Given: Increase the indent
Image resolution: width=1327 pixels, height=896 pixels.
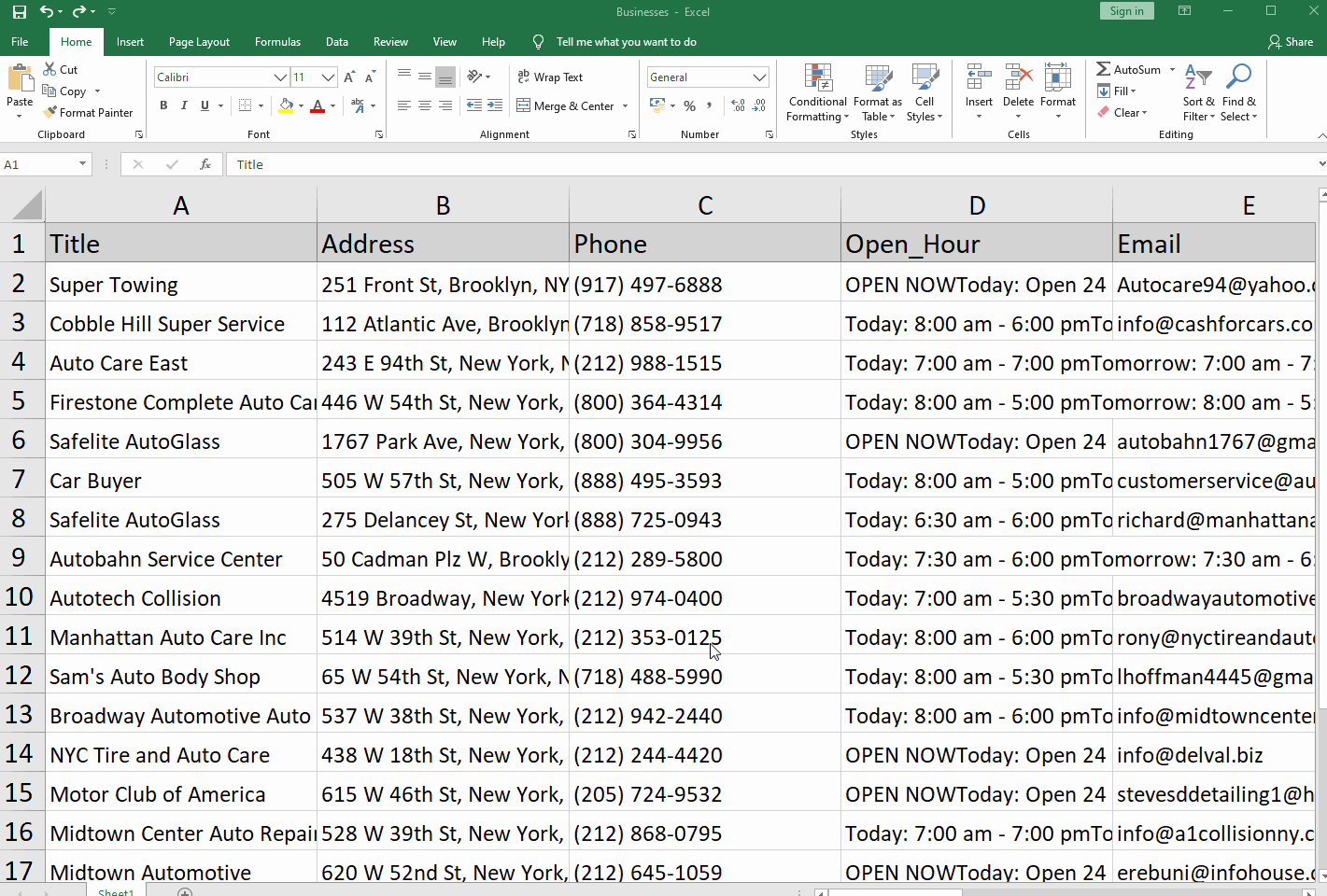Looking at the screenshot, I should [x=495, y=105].
